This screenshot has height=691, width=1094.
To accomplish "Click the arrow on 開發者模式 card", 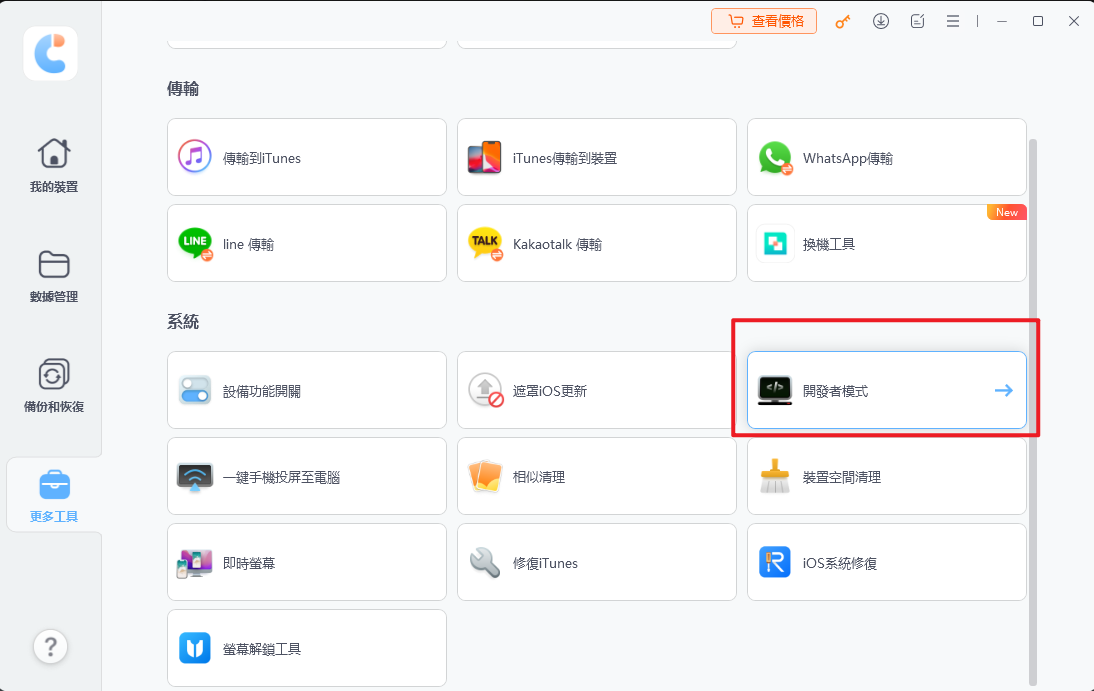I will (x=1003, y=391).
